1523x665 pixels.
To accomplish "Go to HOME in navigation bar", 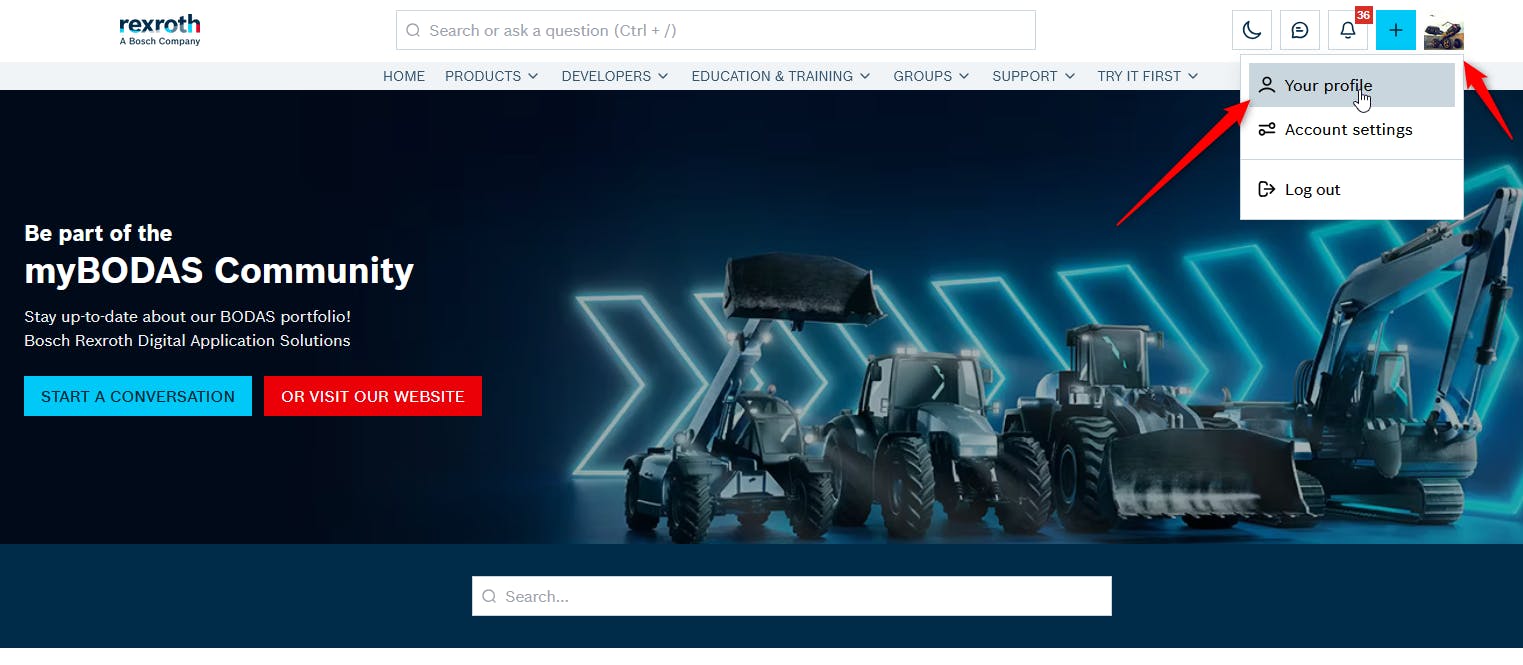I will (x=404, y=76).
